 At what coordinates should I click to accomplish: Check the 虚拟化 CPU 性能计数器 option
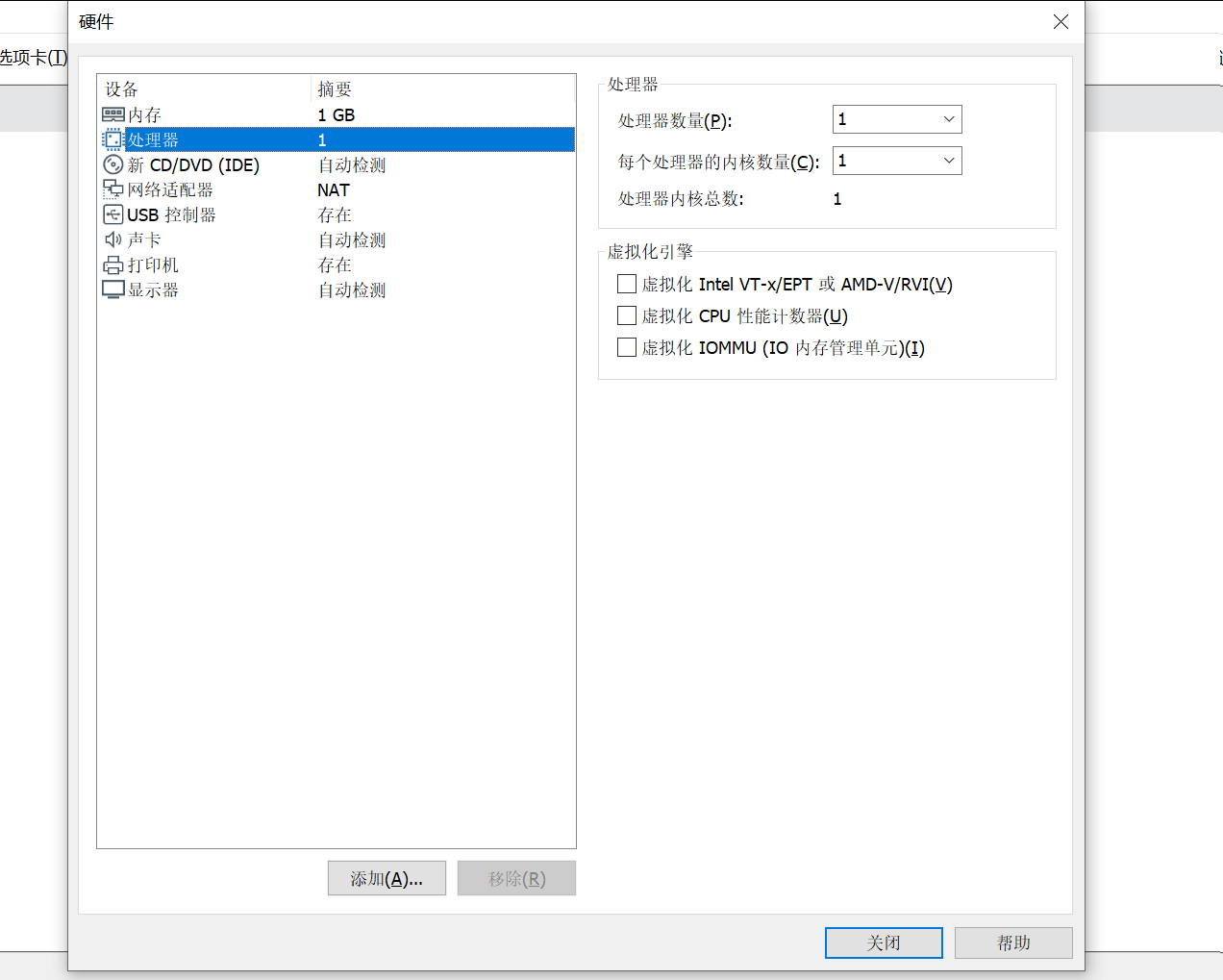coord(626,315)
